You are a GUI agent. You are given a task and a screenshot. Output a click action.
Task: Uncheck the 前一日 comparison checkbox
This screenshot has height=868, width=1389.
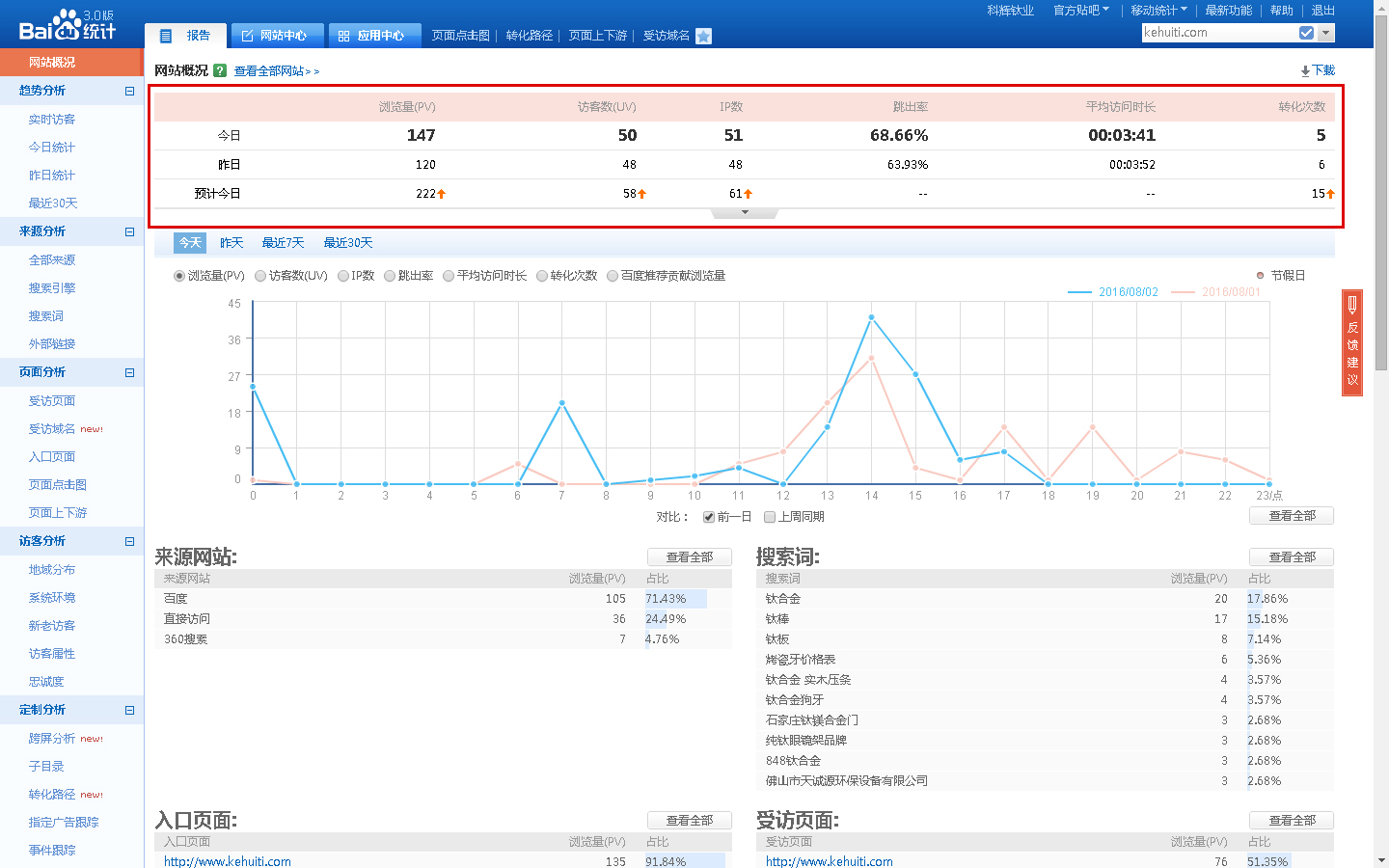click(x=709, y=517)
